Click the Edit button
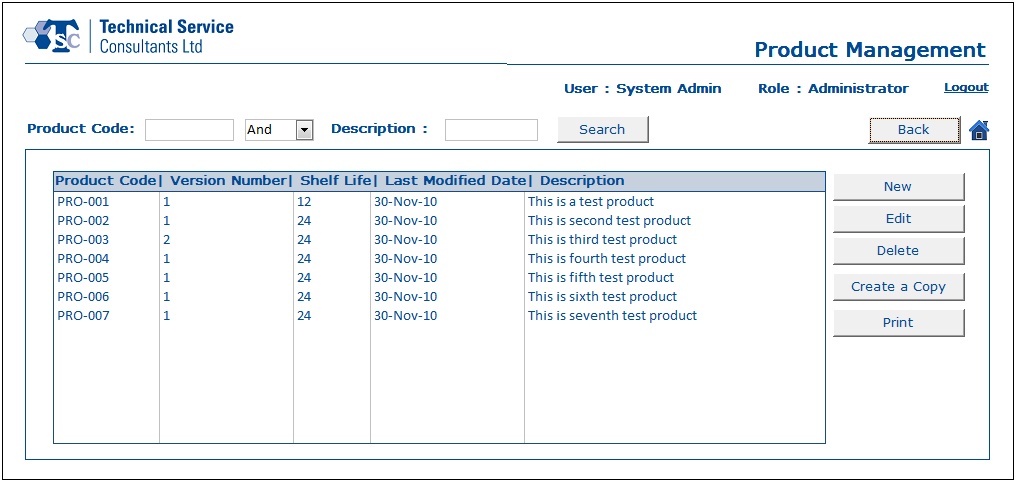 click(898, 219)
